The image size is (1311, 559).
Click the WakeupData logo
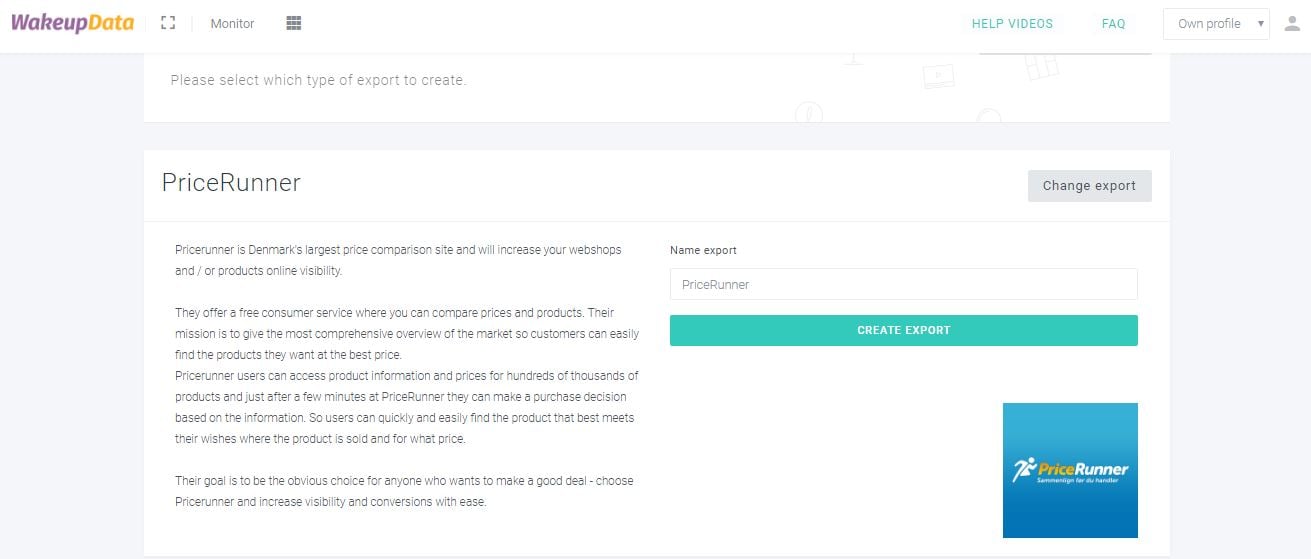click(x=72, y=23)
